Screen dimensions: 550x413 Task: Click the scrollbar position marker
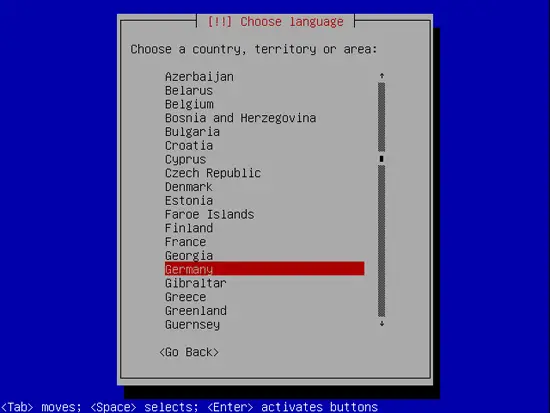382,159
